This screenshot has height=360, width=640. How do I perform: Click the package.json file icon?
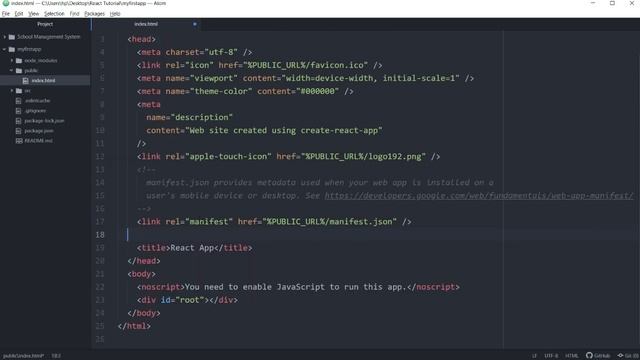click(18, 131)
